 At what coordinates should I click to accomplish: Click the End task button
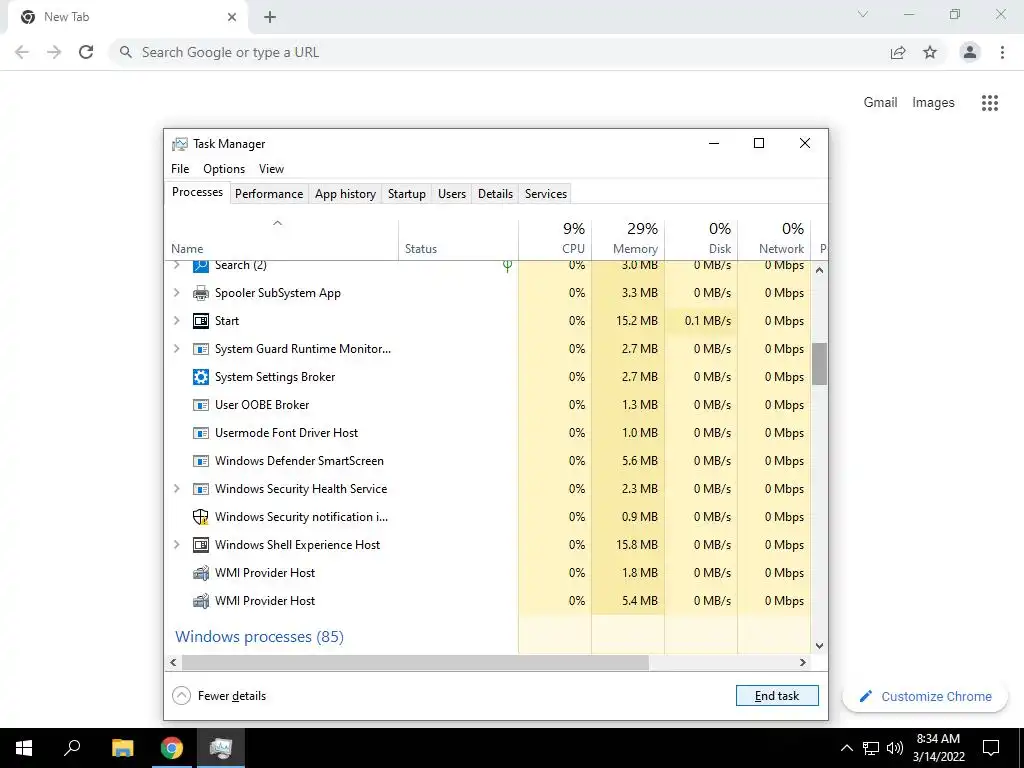(777, 696)
